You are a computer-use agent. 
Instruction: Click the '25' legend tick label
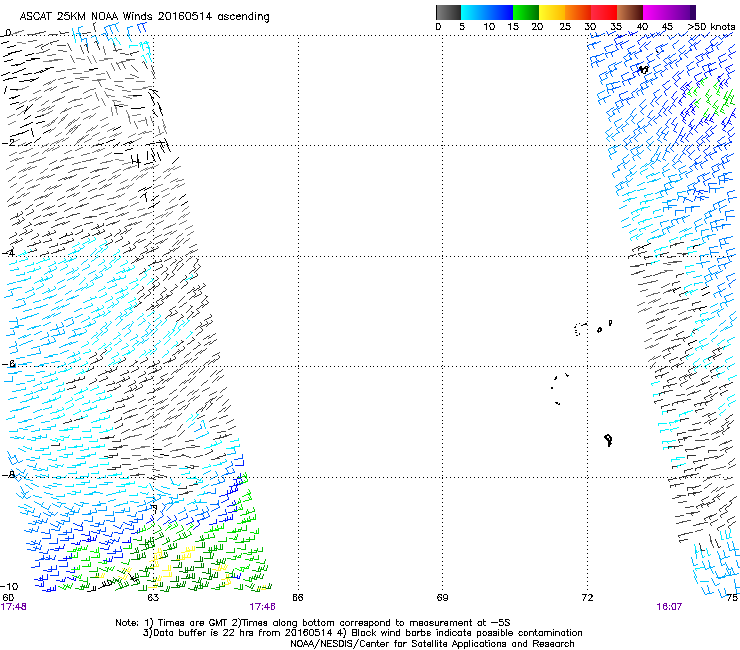click(x=565, y=27)
